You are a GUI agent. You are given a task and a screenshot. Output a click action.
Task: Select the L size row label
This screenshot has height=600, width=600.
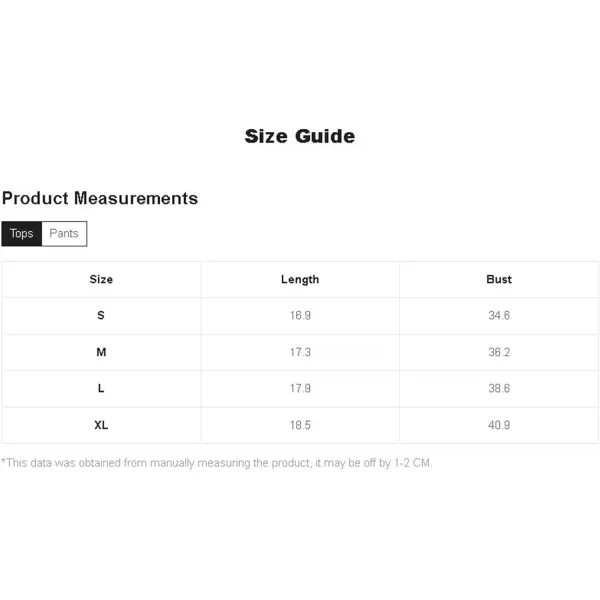(x=101, y=388)
